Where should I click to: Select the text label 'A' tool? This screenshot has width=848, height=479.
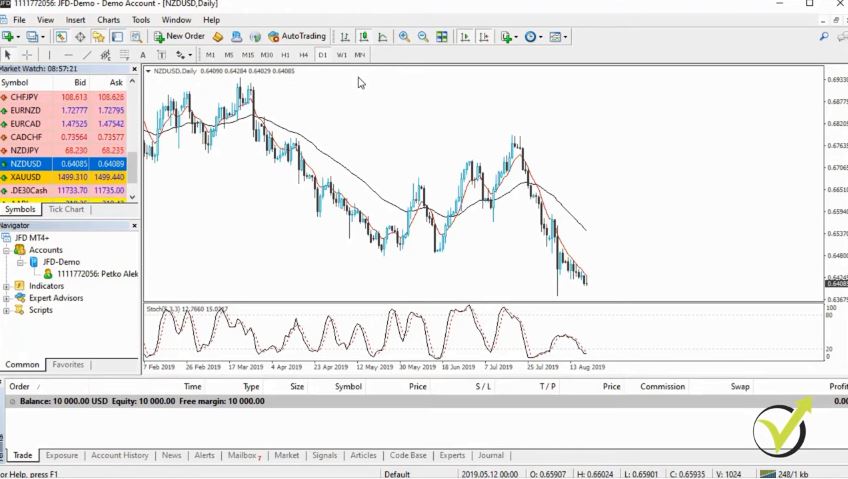click(x=143, y=55)
